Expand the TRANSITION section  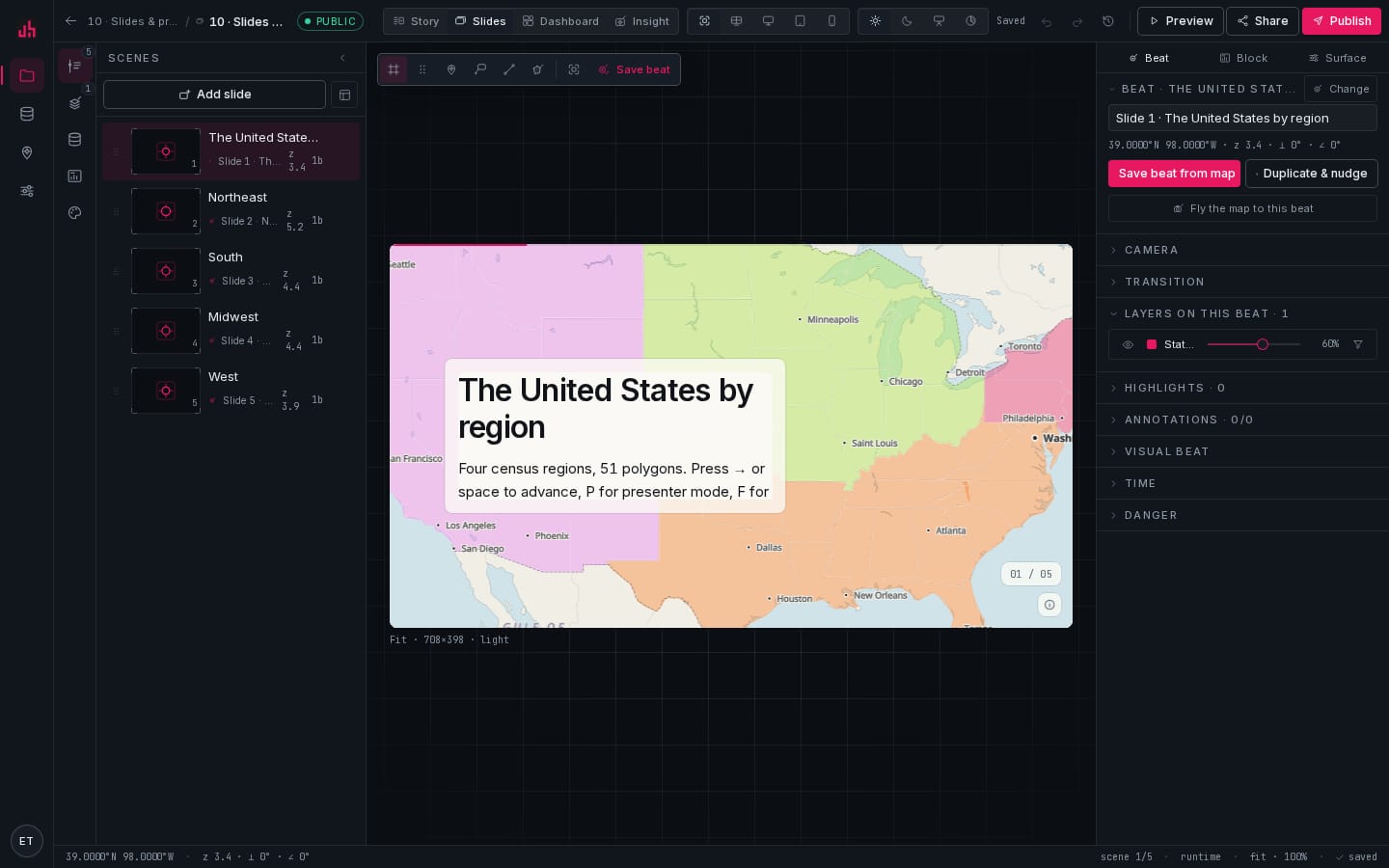point(1242,282)
